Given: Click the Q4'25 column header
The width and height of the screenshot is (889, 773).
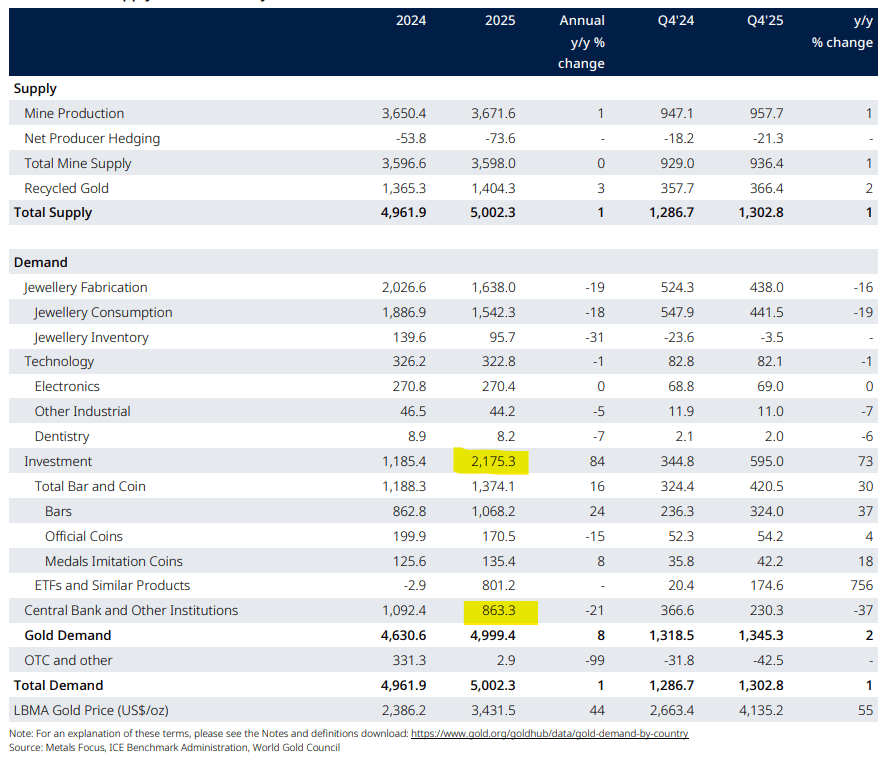Looking at the screenshot, I should 765,20.
